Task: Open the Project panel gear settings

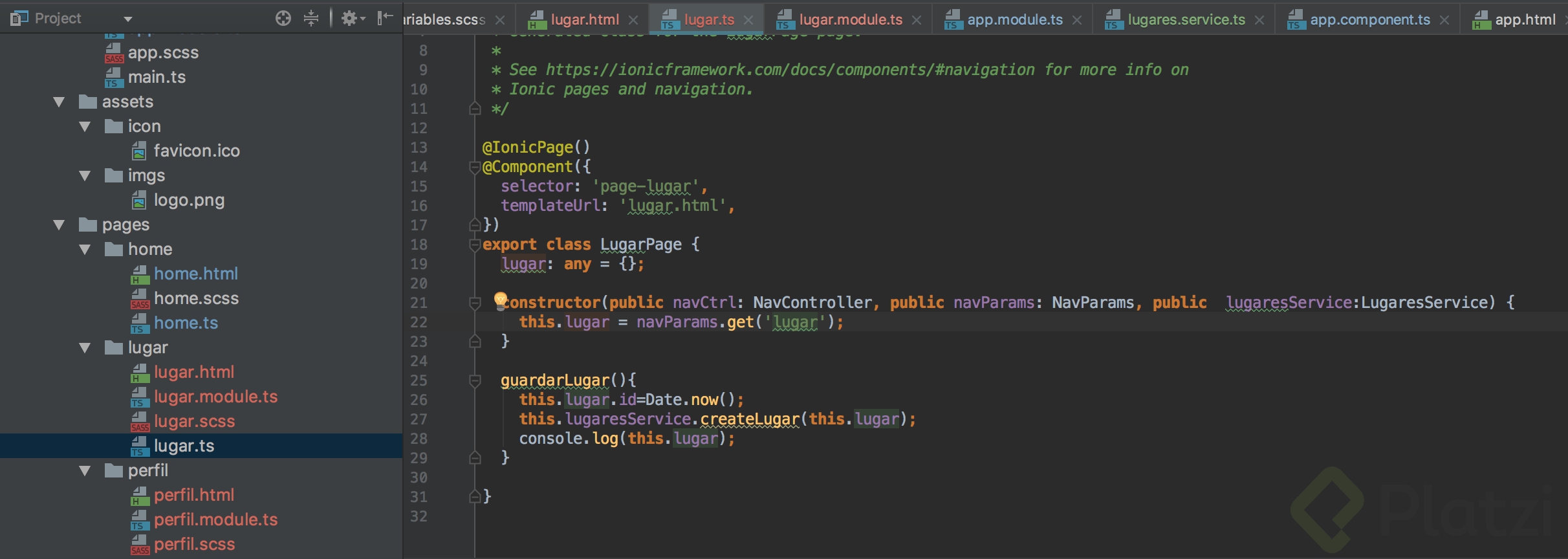Action: click(x=353, y=18)
